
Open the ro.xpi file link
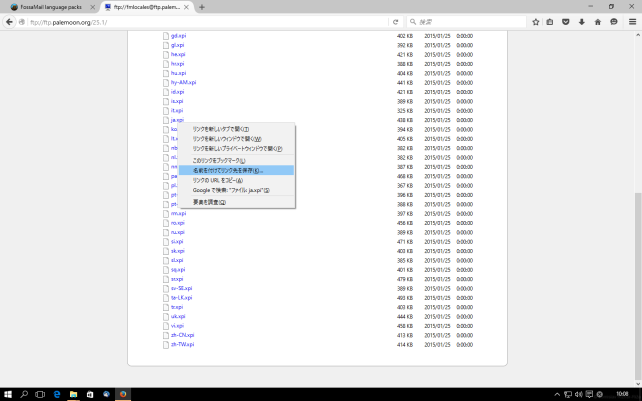(178, 223)
